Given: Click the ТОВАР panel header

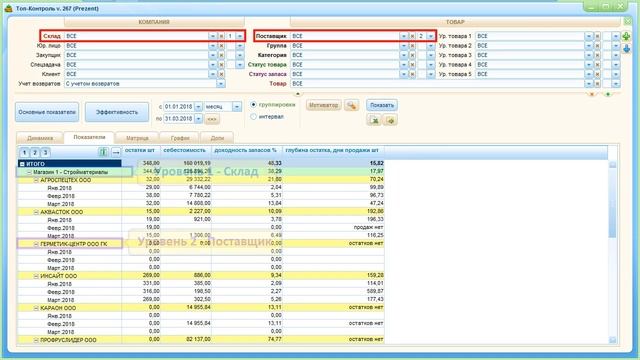Looking at the screenshot, I should (455, 22).
